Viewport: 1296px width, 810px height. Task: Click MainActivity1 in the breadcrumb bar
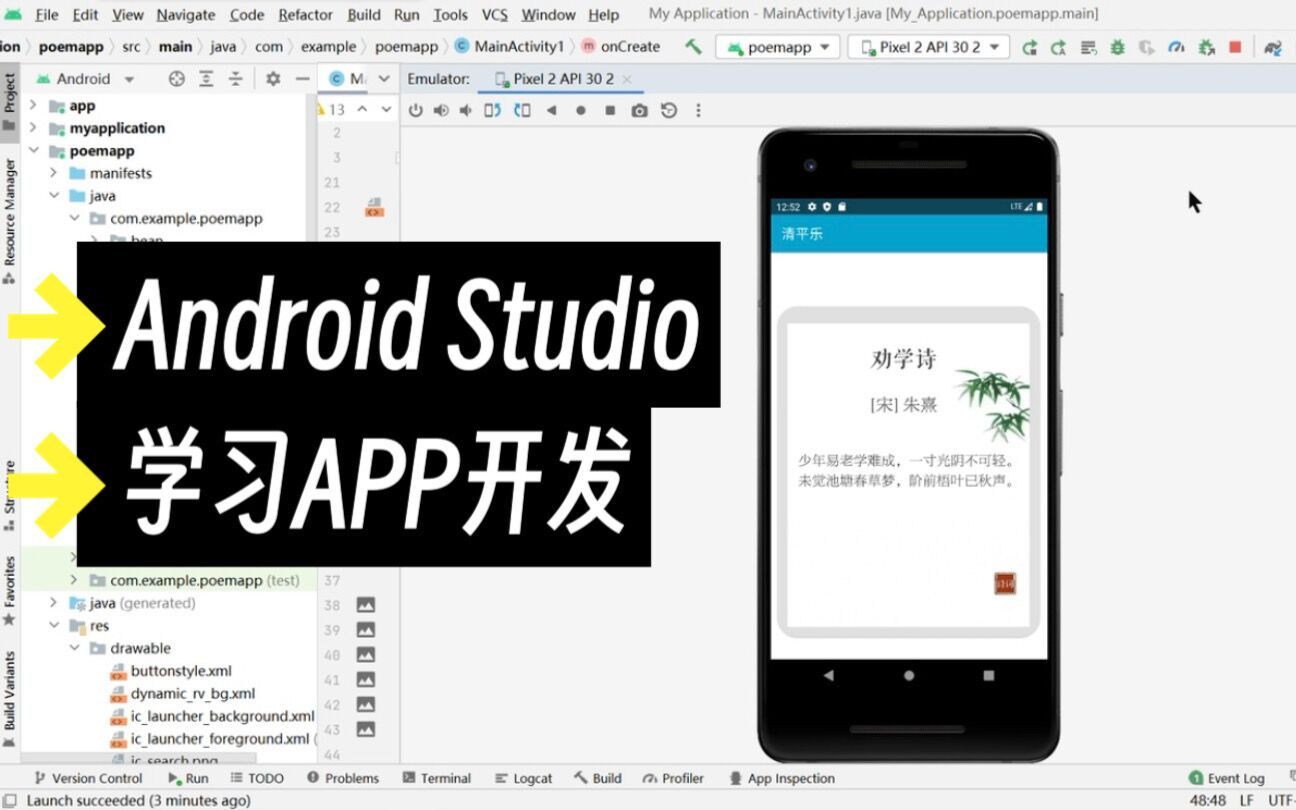(x=509, y=46)
